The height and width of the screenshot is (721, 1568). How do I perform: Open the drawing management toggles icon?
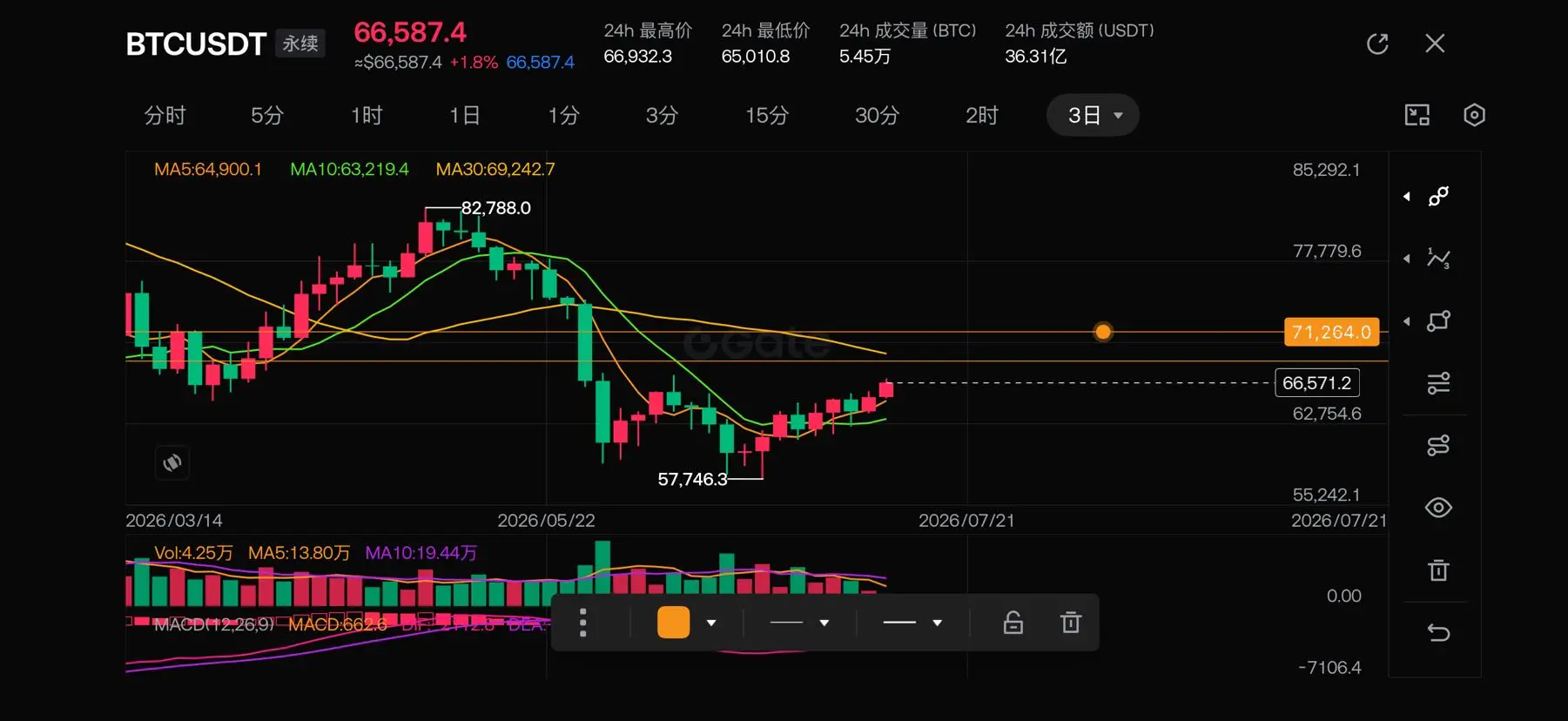click(1438, 446)
